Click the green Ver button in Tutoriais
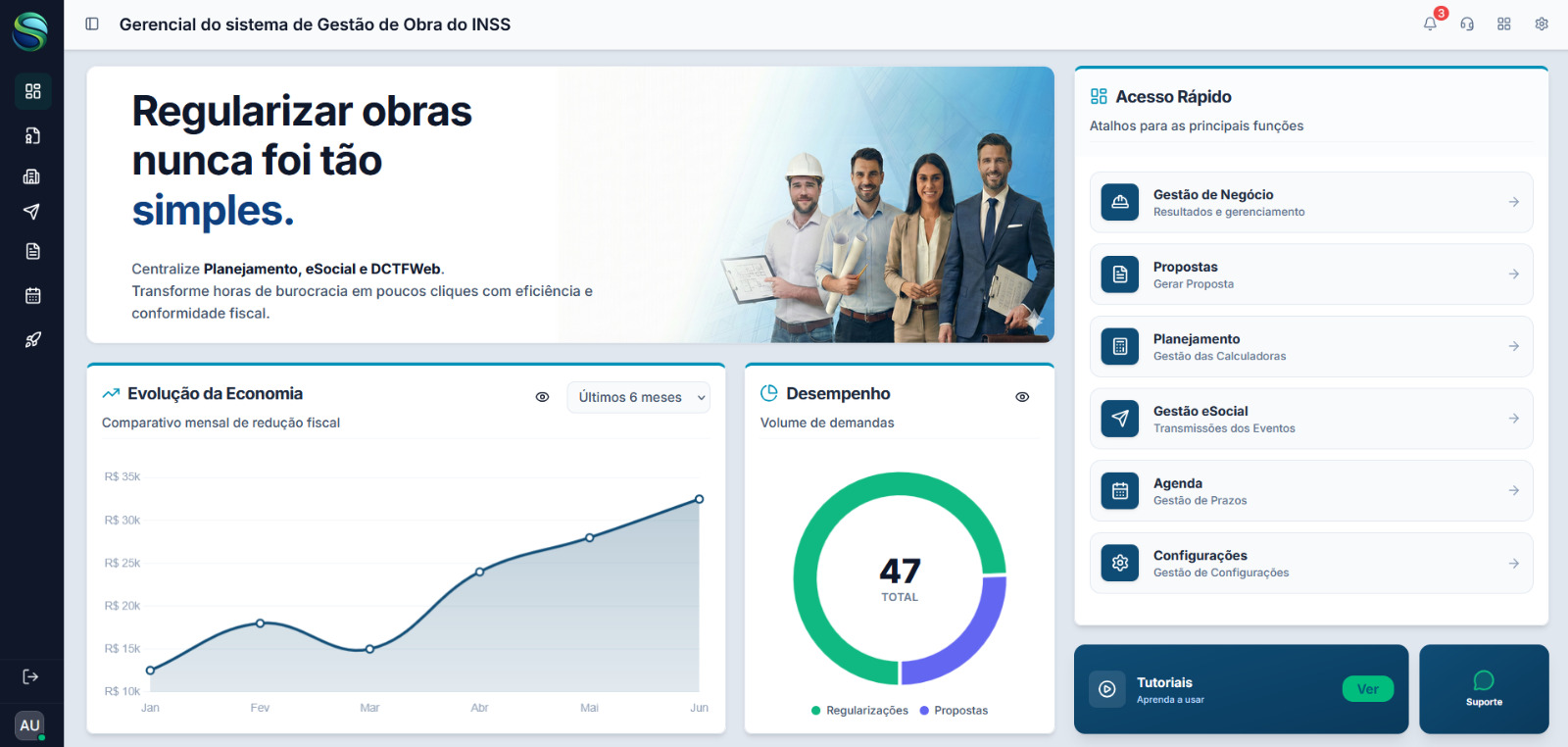Screen dimensions: 1568x747 [1367, 689]
